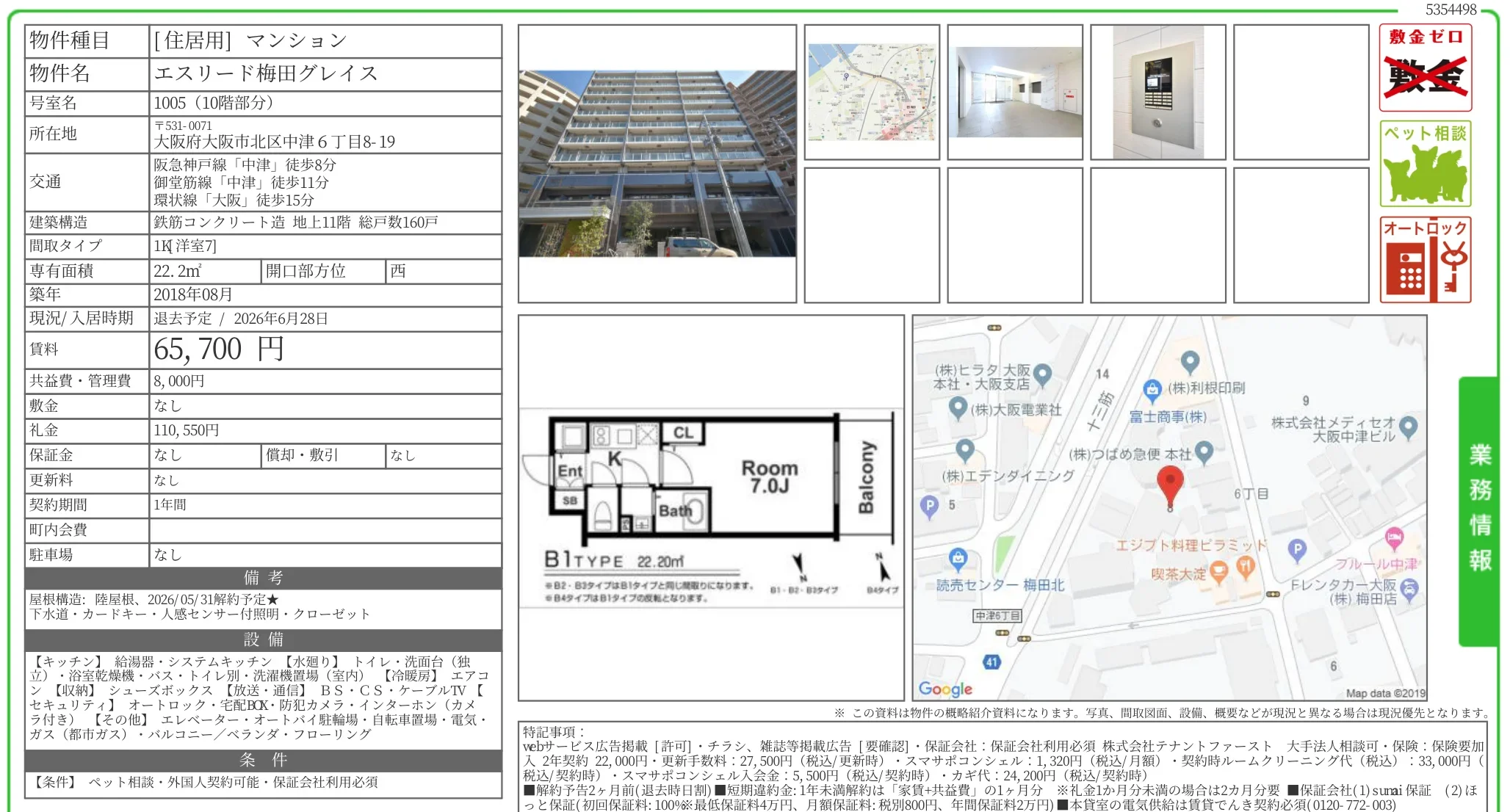This screenshot has width=1510, height=812.
Task: Click the 富士商事 shopping marker on map
Action: pos(1152,389)
